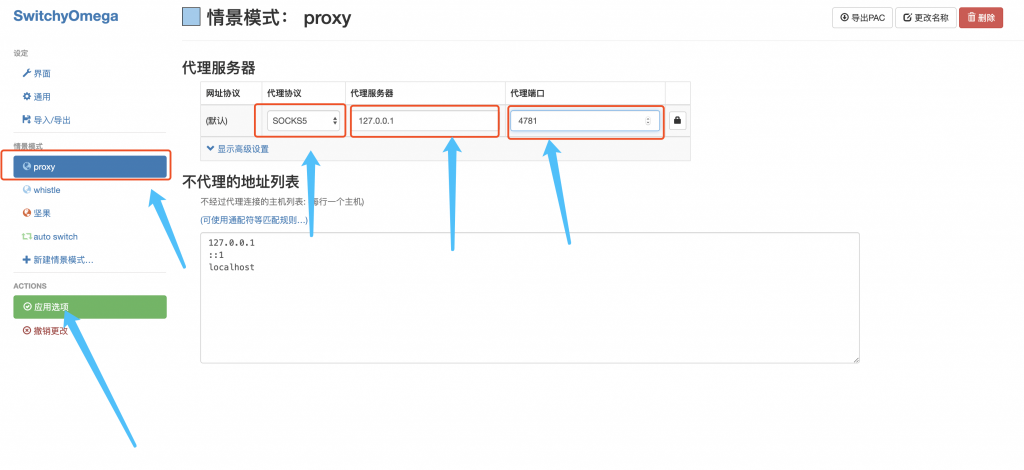The height and width of the screenshot is (470, 1024).
Task: Click the lock authentication icon button
Action: coord(677,121)
